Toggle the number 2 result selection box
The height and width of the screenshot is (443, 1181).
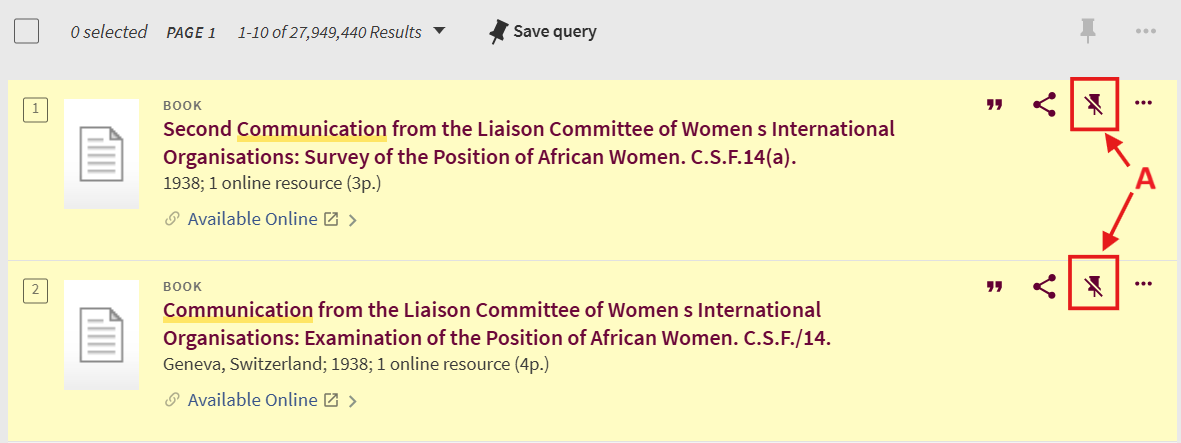pos(35,291)
